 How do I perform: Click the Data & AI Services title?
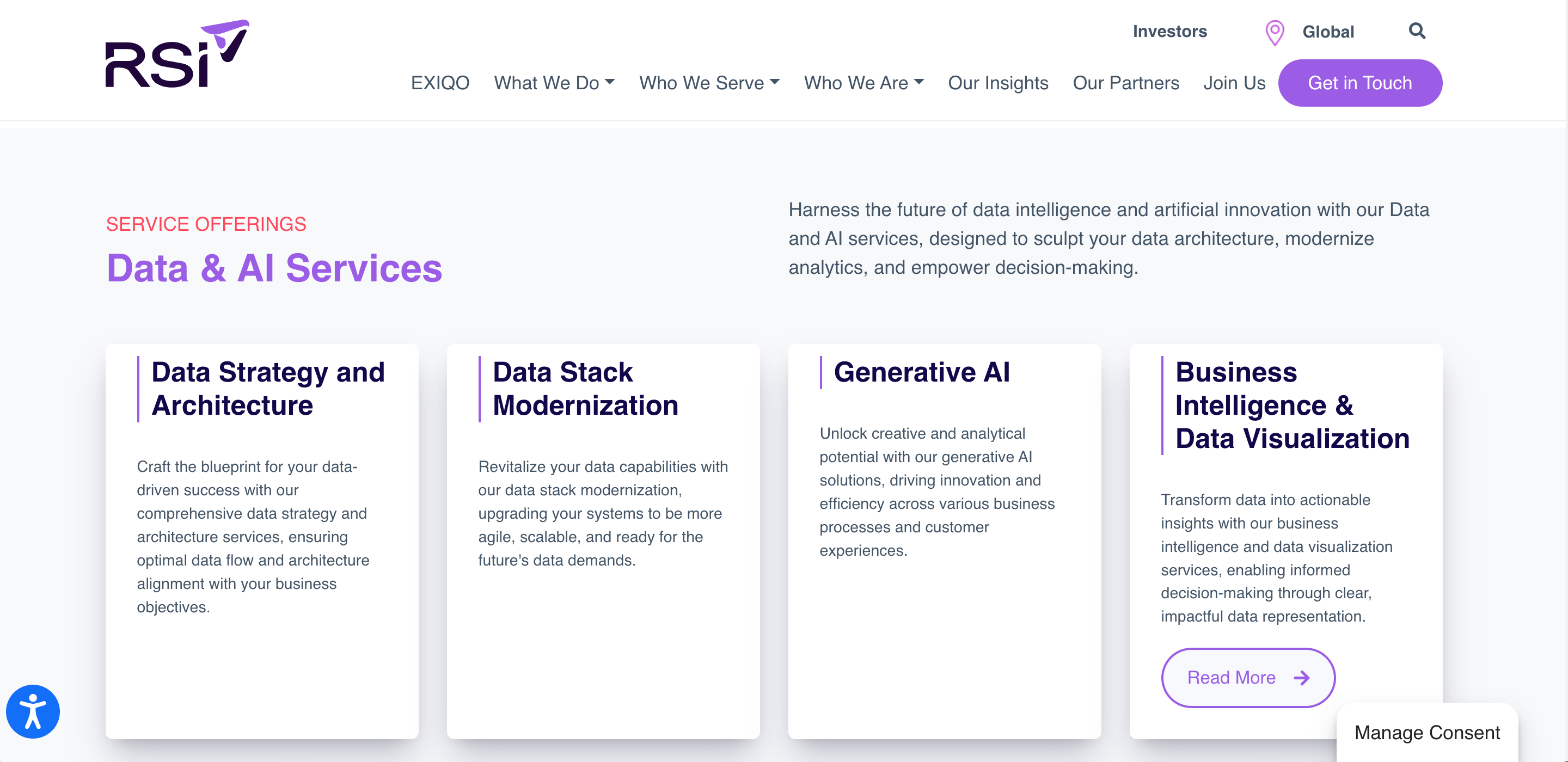[x=274, y=268]
